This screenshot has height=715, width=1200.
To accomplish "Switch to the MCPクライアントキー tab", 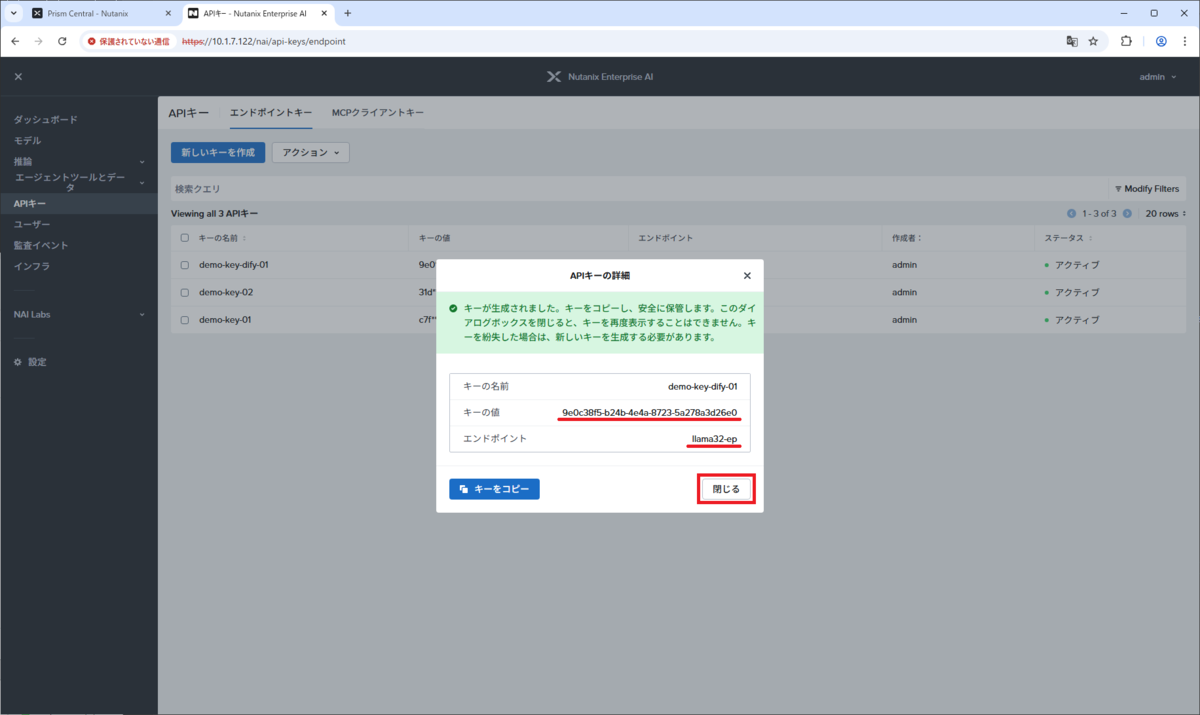I will coord(378,113).
